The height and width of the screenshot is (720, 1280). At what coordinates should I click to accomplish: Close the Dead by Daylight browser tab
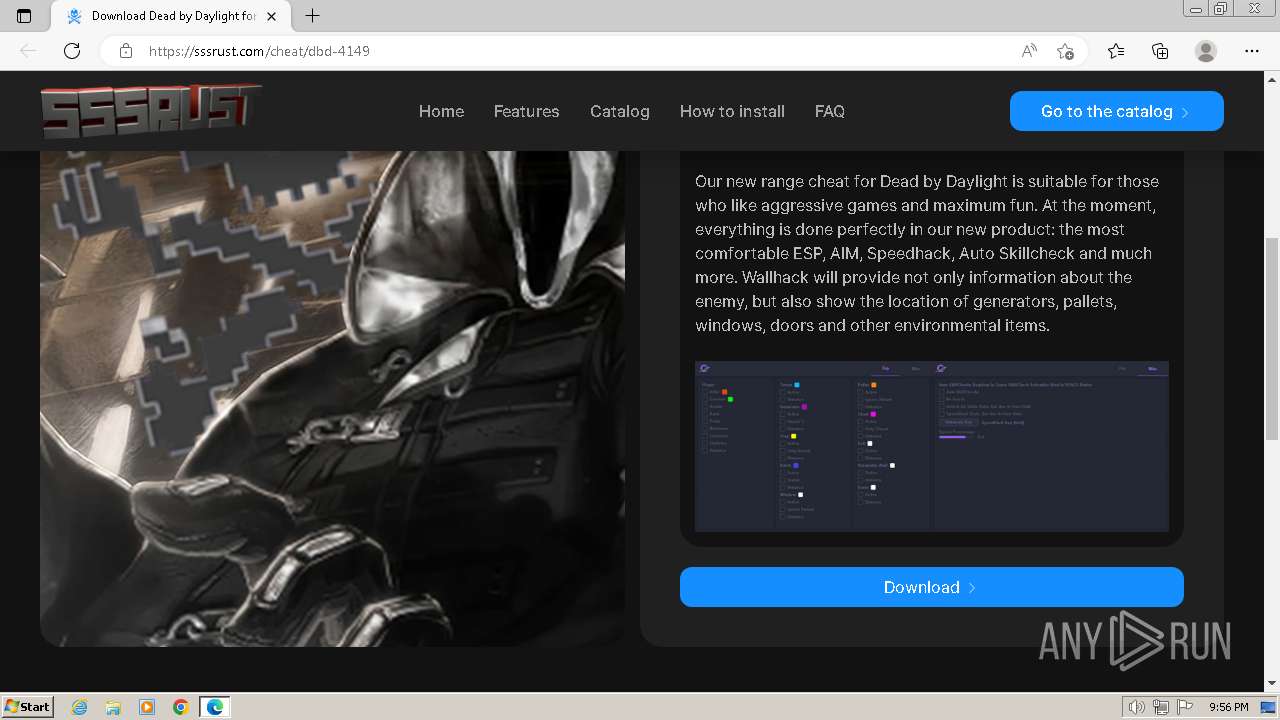(271, 16)
